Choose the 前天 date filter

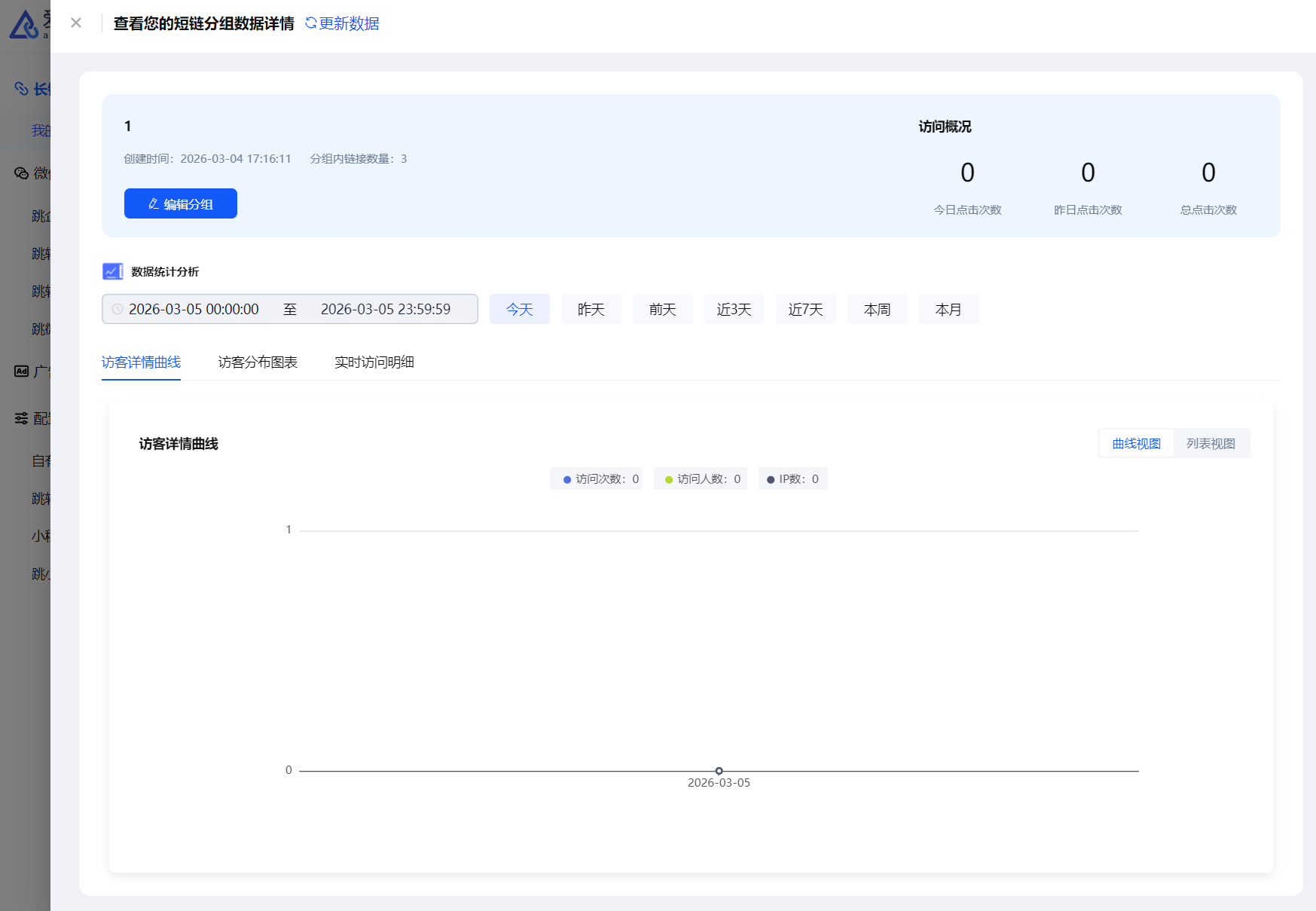(x=662, y=309)
